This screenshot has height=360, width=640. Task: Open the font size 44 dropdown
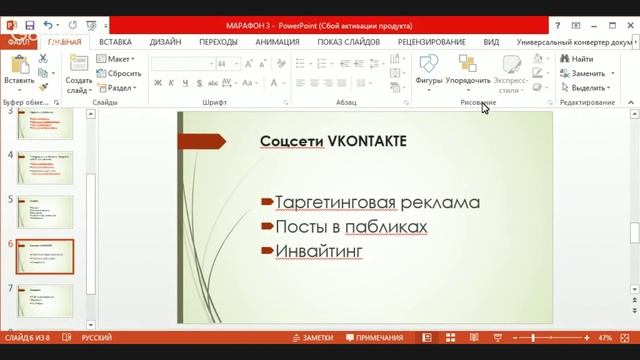point(236,64)
